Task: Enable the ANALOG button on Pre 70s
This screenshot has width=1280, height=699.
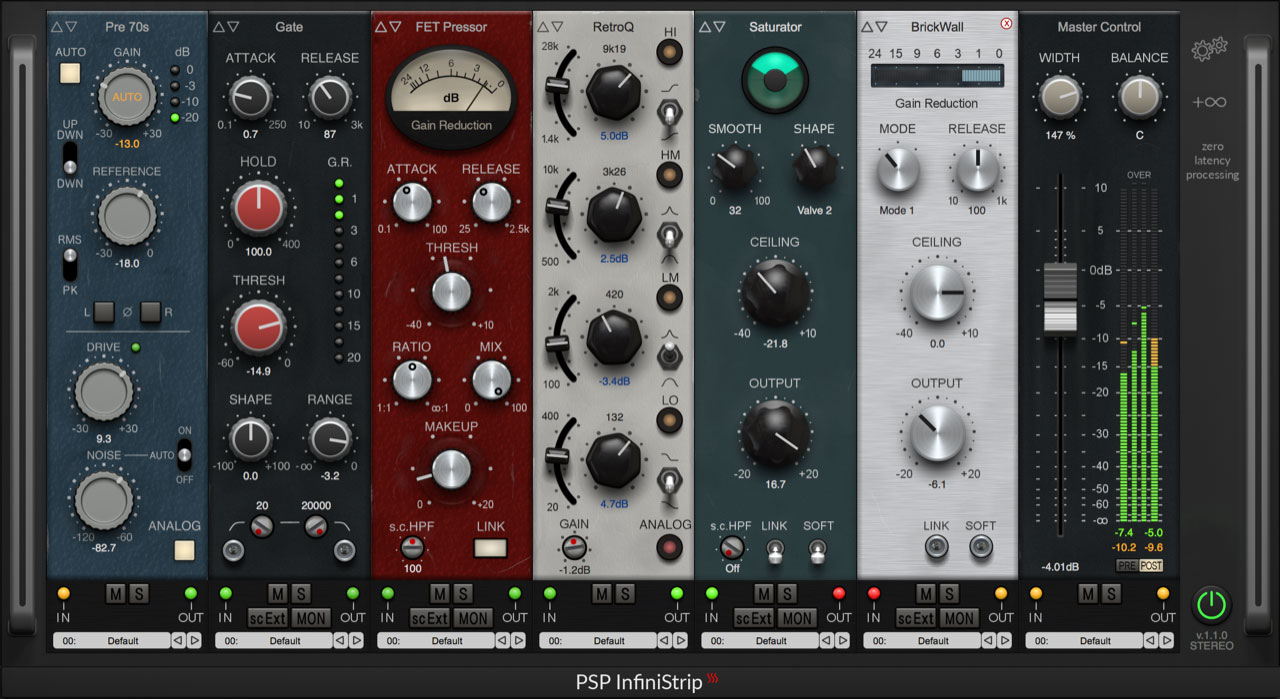Action: 184,548
